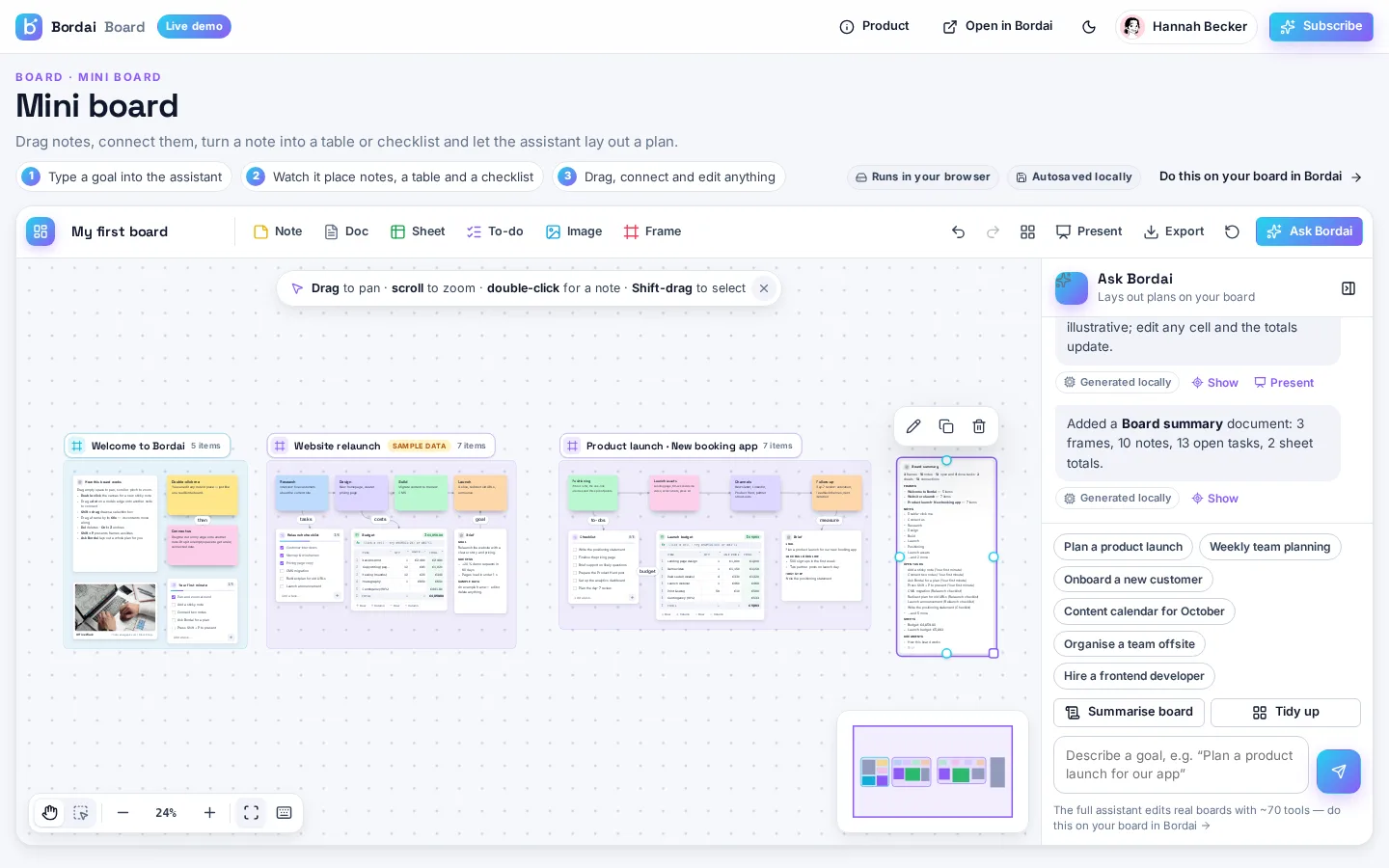This screenshot has width=1389, height=868.
Task: Duplicate the selected note with copy icon
Action: (x=946, y=426)
